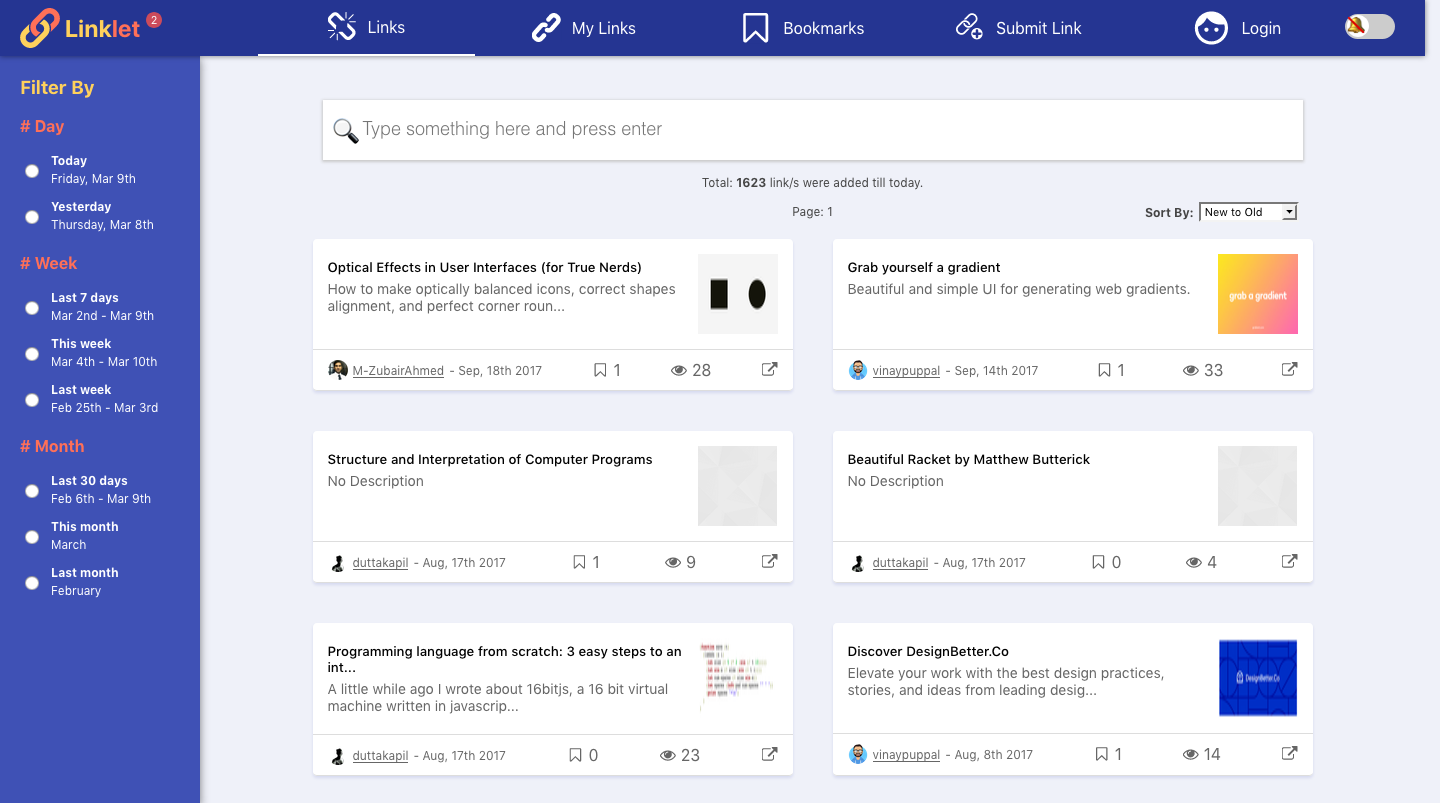Open duttakapil link on Structure and Interpretation card
1440x803 pixels.
tap(380, 563)
